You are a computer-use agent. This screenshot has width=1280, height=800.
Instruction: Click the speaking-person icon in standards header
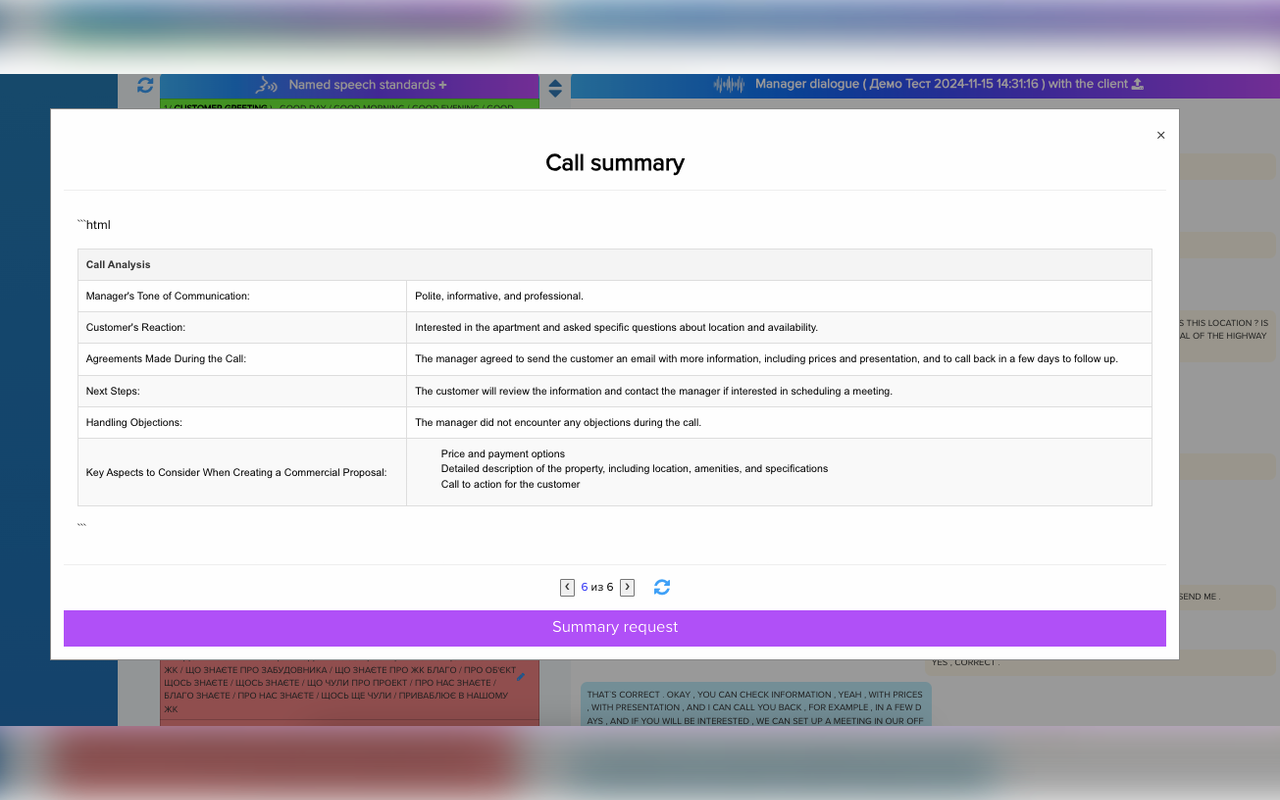click(x=266, y=85)
